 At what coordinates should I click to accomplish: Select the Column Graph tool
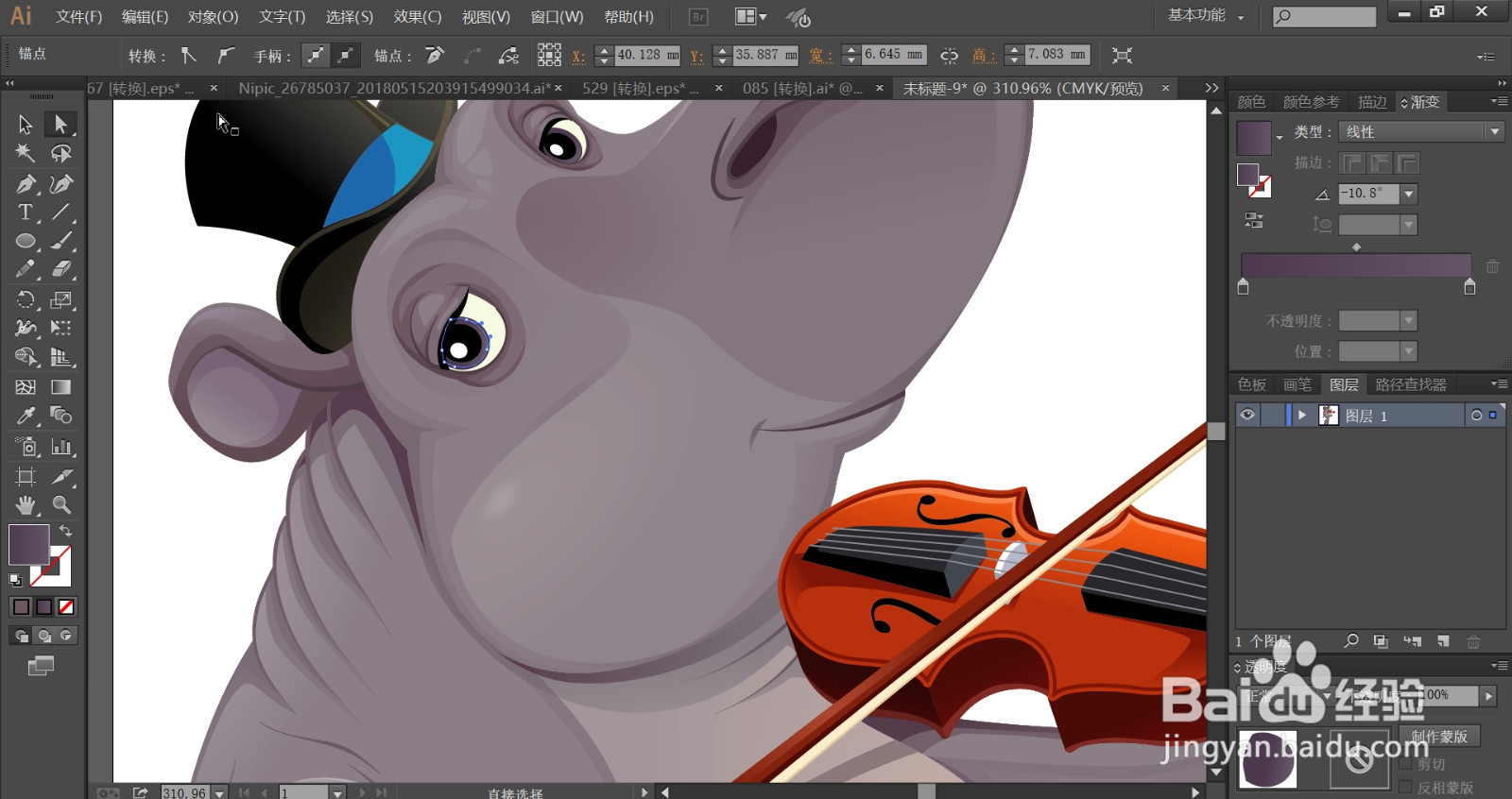point(60,447)
